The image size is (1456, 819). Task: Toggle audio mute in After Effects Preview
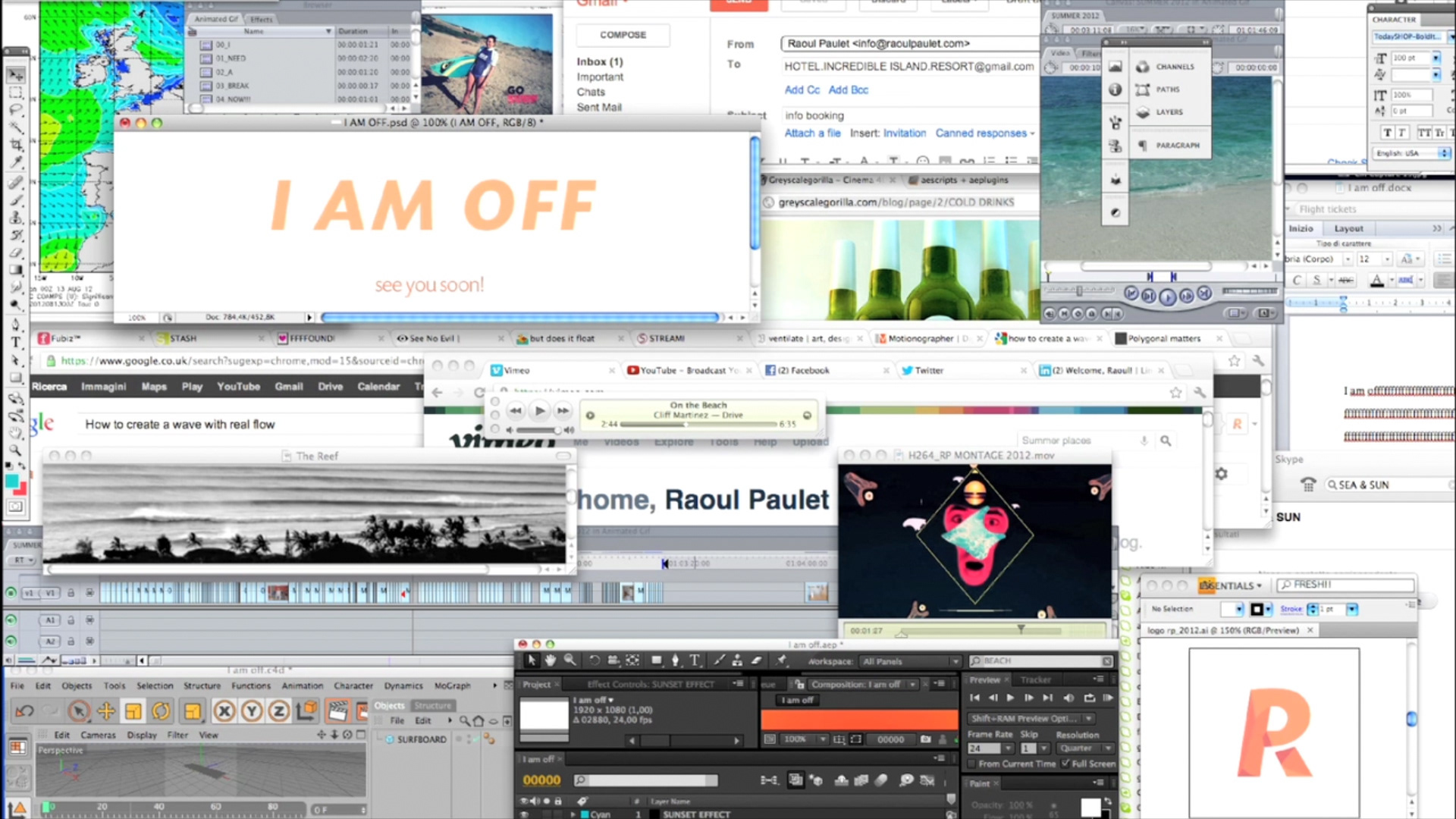coord(1068,698)
